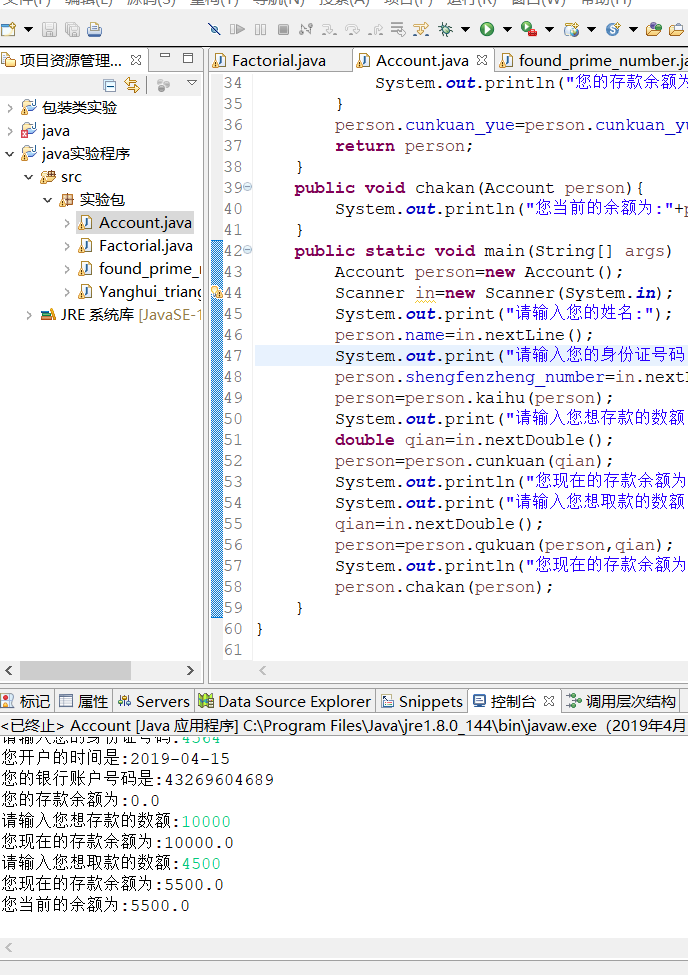This screenshot has width=688, height=975.
Task: Open the Servers bottom tab
Action: point(154,701)
